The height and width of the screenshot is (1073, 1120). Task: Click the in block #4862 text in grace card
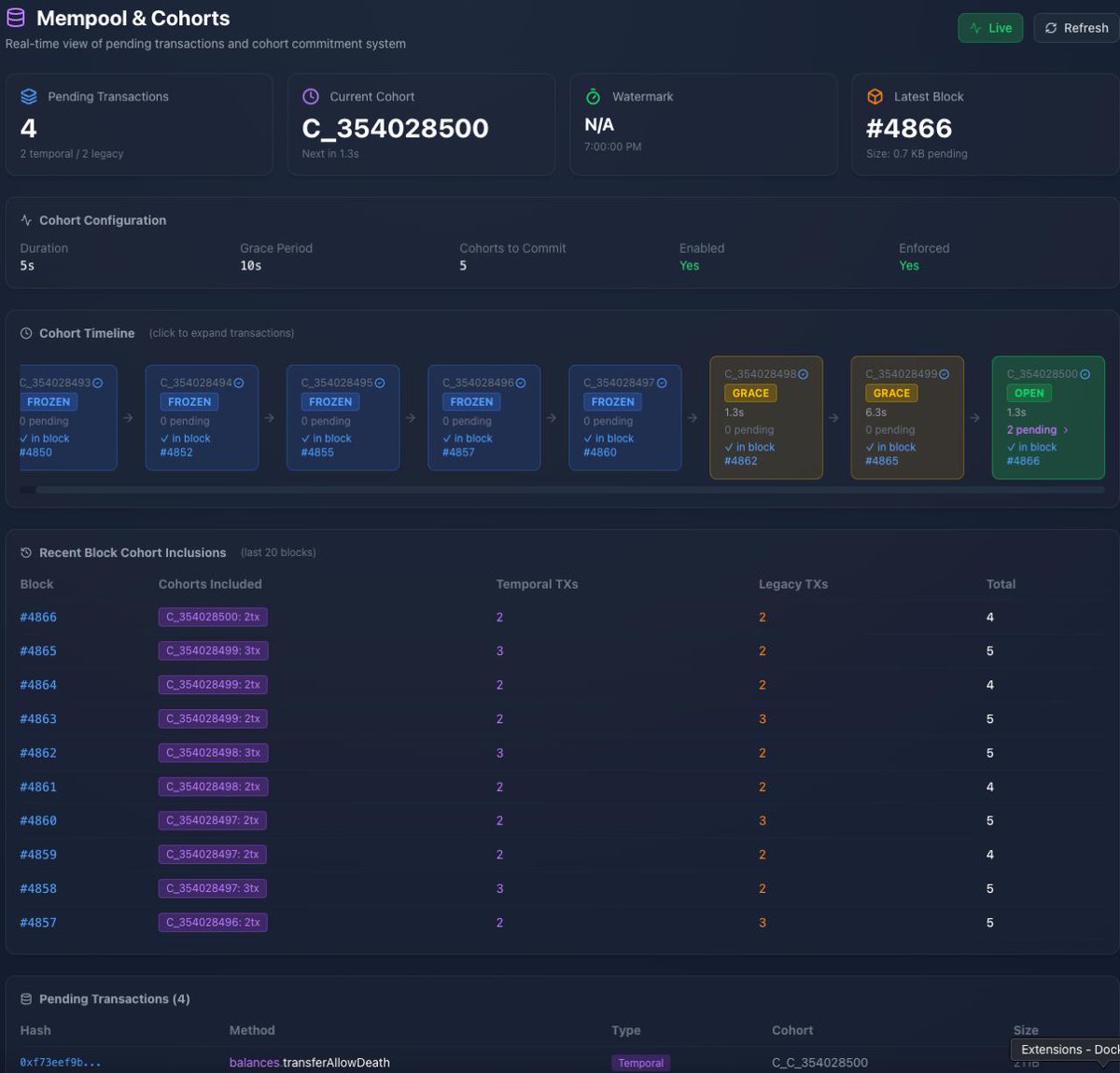point(749,453)
